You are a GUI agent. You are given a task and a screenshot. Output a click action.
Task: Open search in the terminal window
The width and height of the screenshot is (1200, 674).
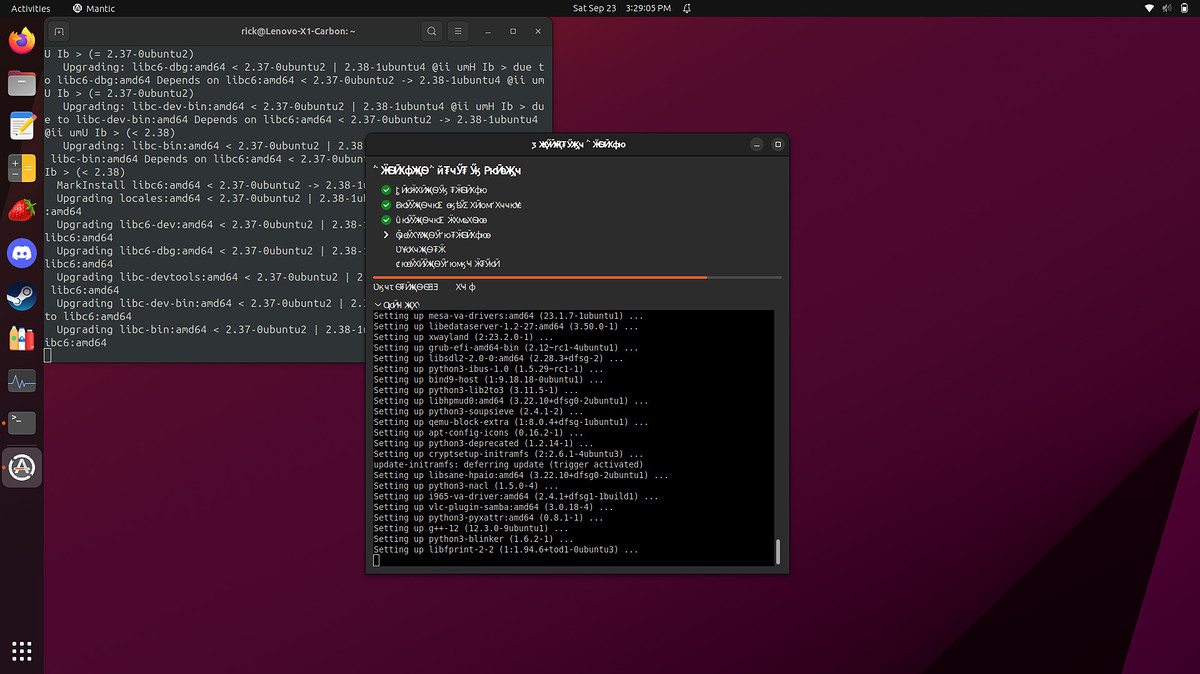click(431, 31)
